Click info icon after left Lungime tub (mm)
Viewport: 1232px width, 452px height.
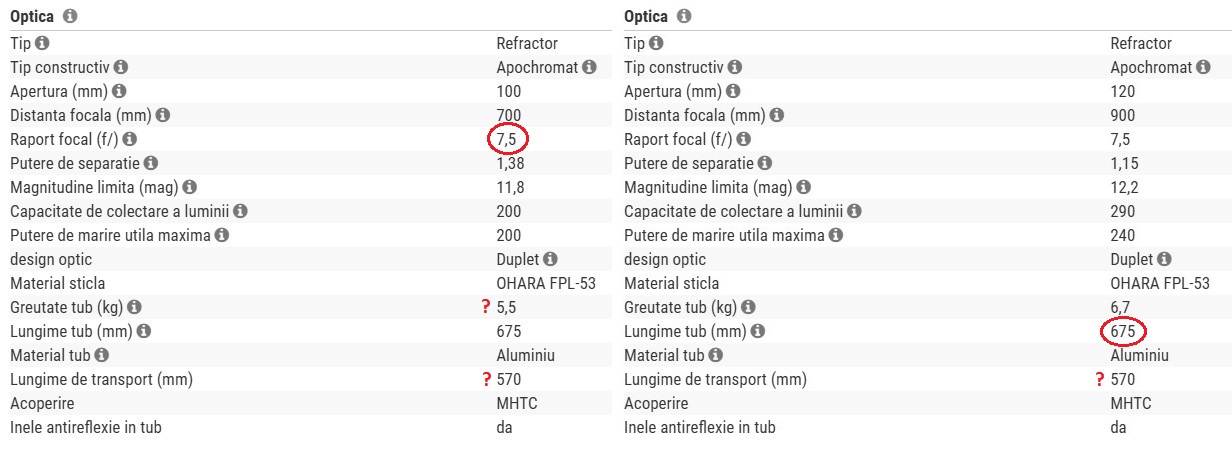coord(144,331)
